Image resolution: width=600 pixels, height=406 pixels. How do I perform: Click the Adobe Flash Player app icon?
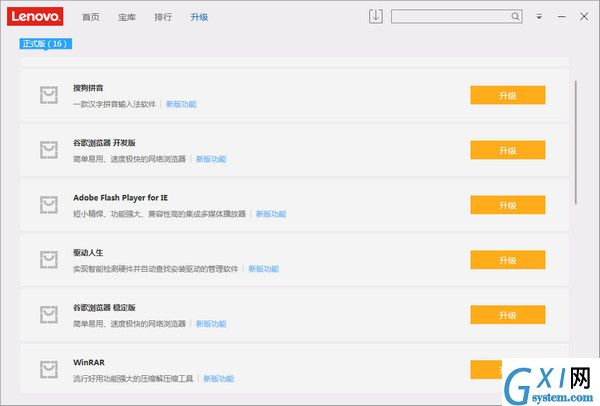[x=49, y=205]
